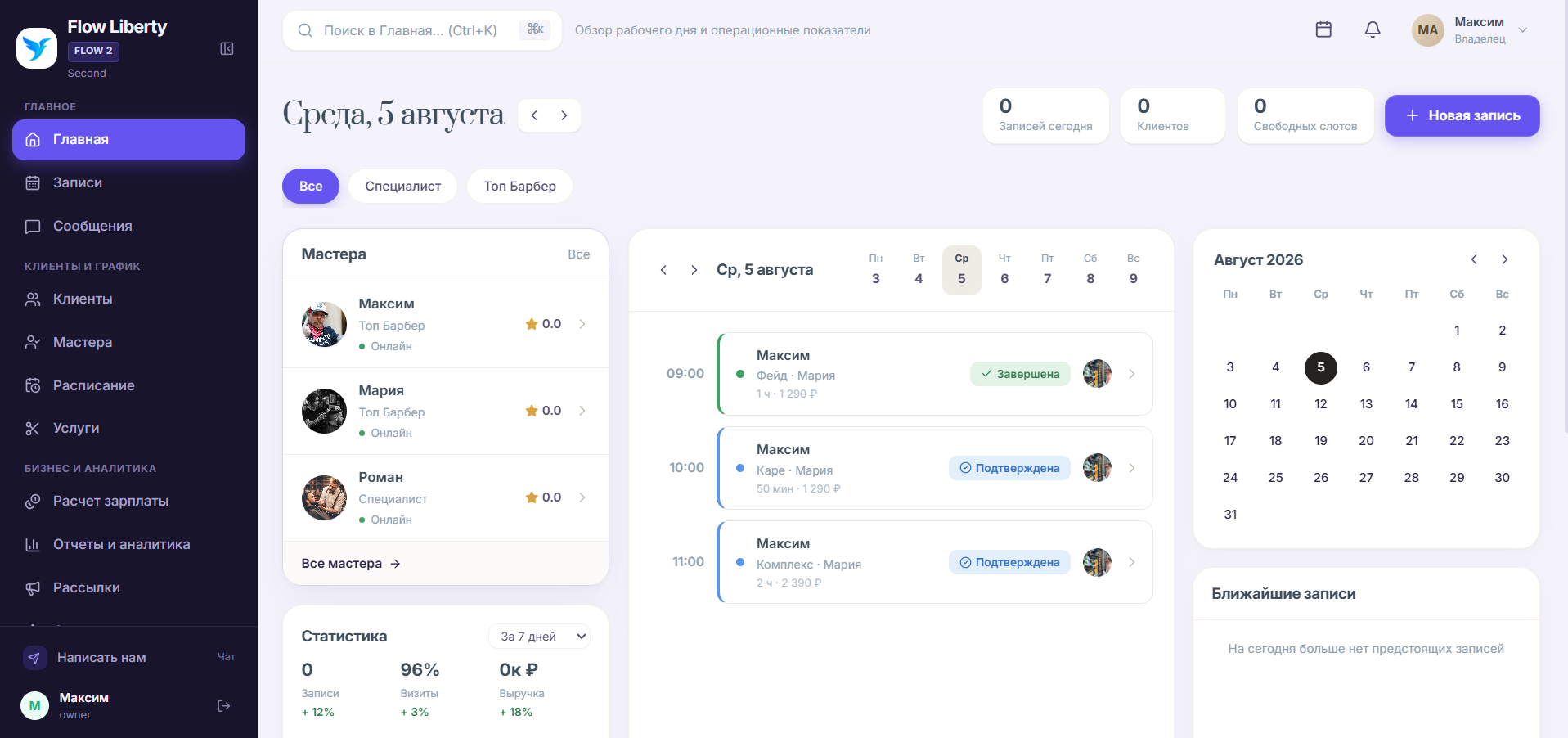Select Вт 4 in the week strip

click(919, 269)
